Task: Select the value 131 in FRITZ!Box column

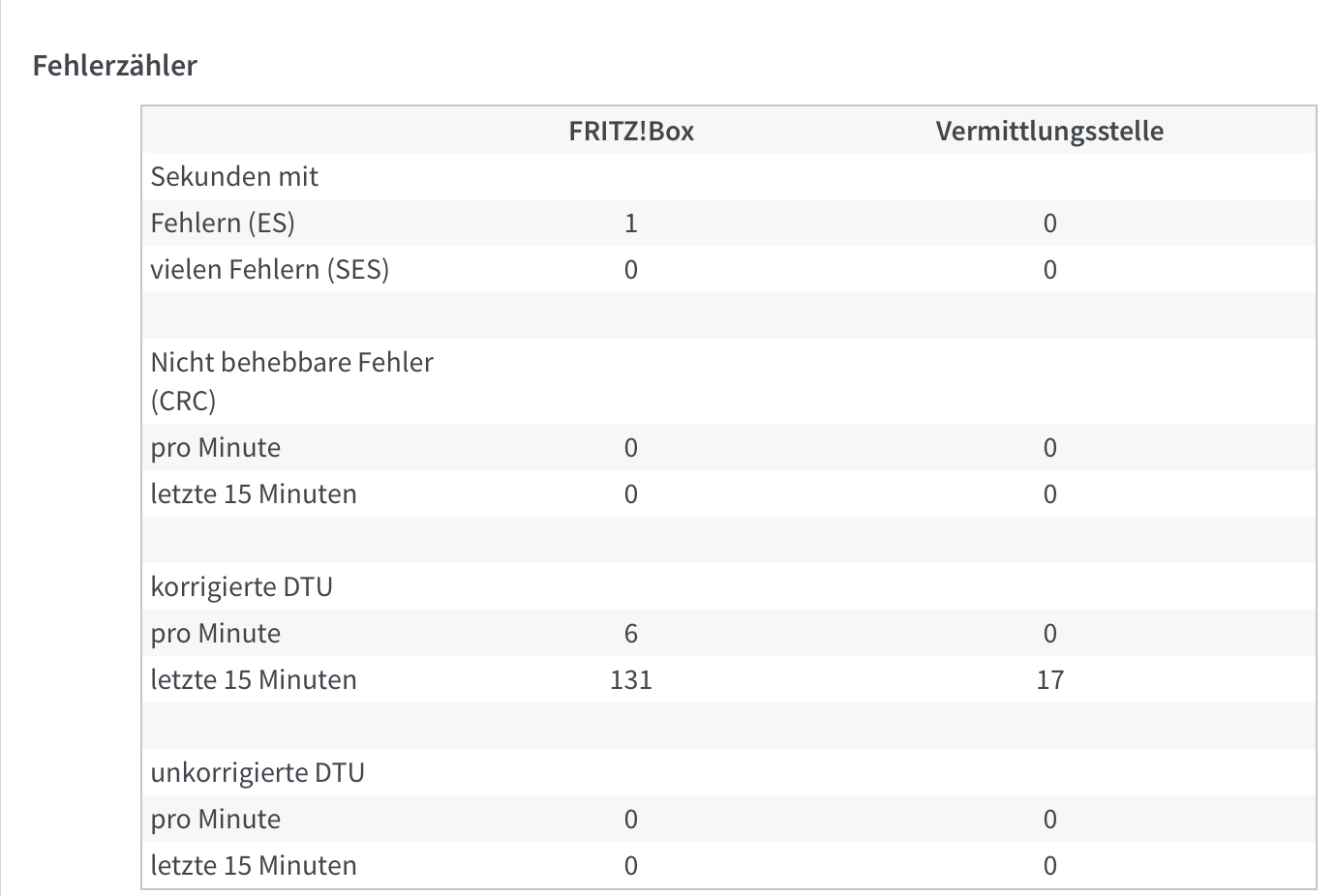Action: [x=631, y=680]
